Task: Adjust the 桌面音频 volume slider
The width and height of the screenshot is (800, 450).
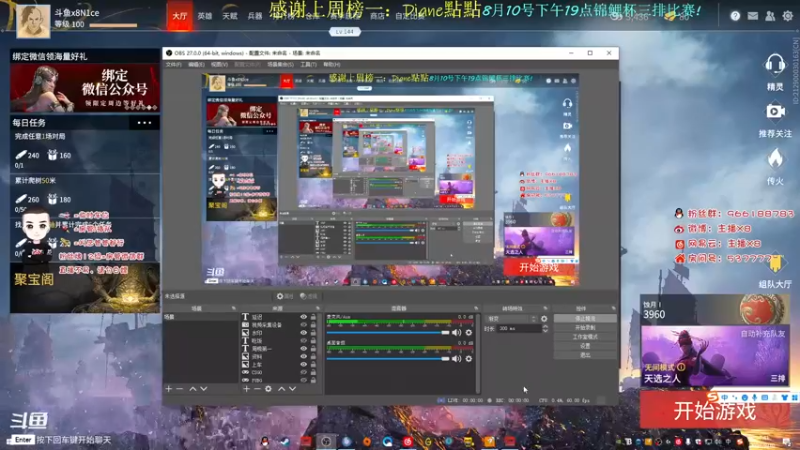Action: tap(388, 359)
